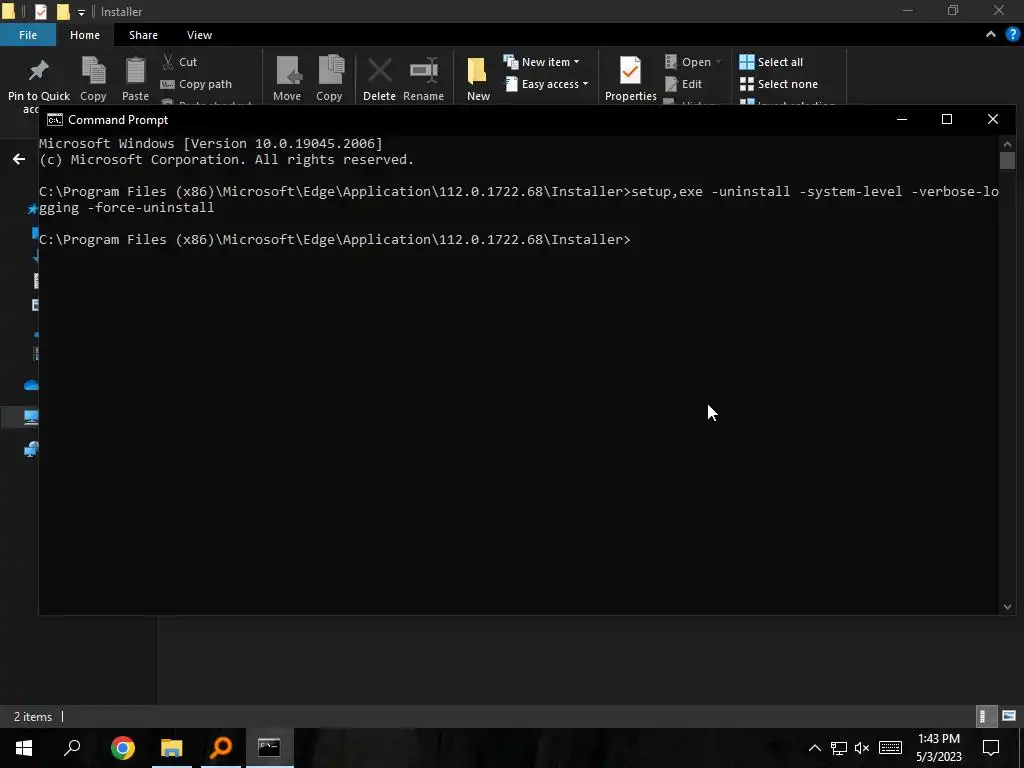1024x768 pixels.
Task: Click the Command Prompt scrollbar thumb
Action: pos(1007,160)
